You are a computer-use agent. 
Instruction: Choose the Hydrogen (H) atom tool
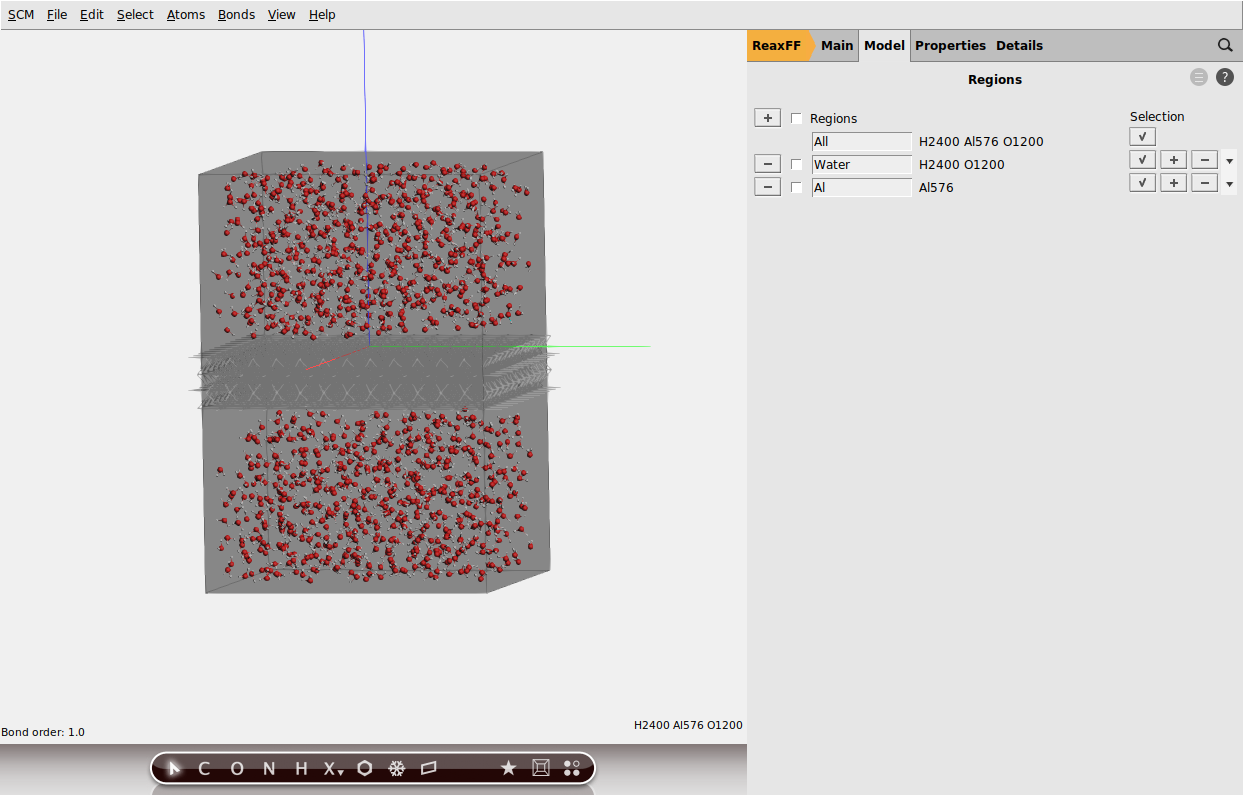[301, 768]
